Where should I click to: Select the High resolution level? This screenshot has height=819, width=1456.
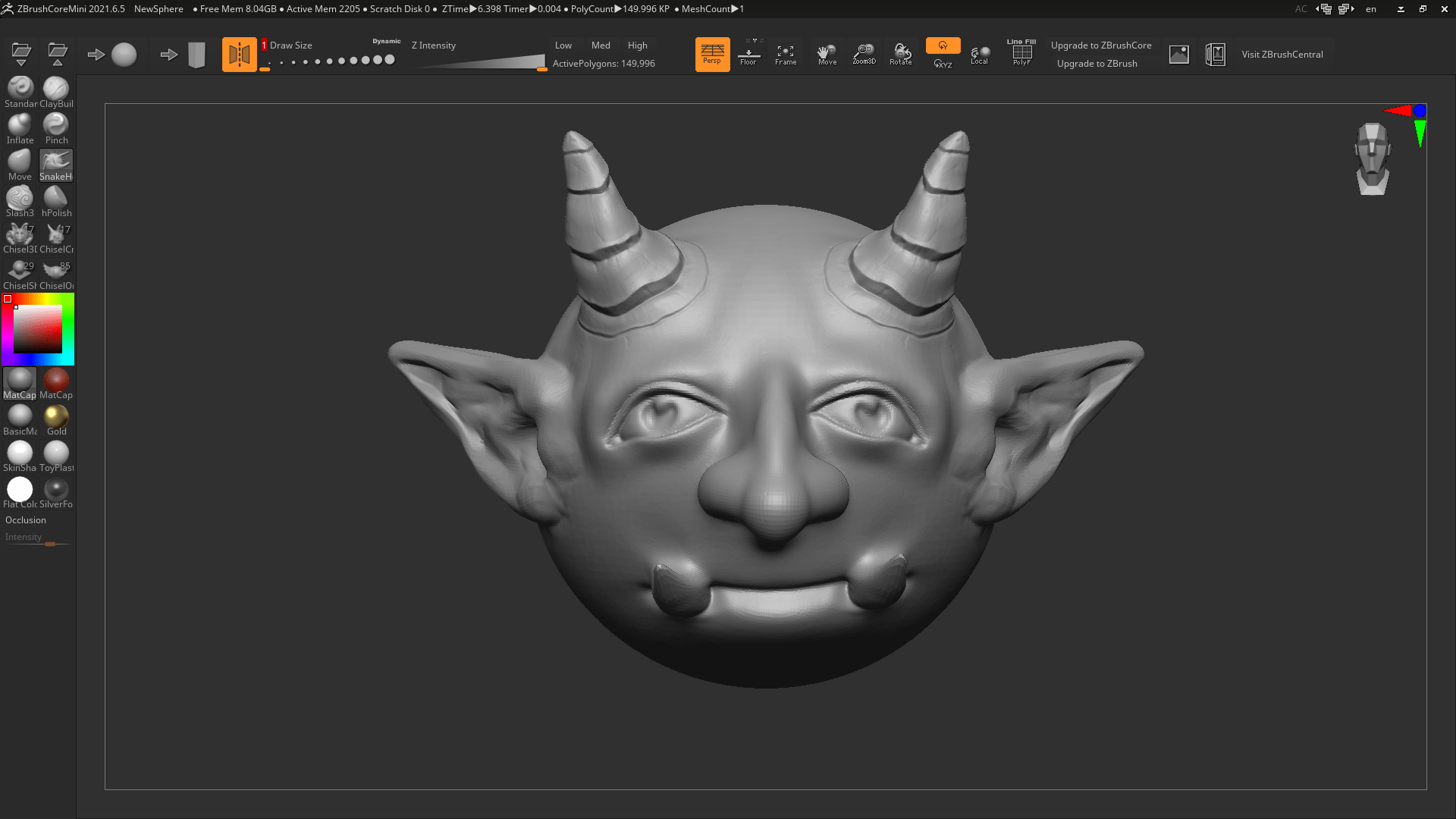point(637,45)
